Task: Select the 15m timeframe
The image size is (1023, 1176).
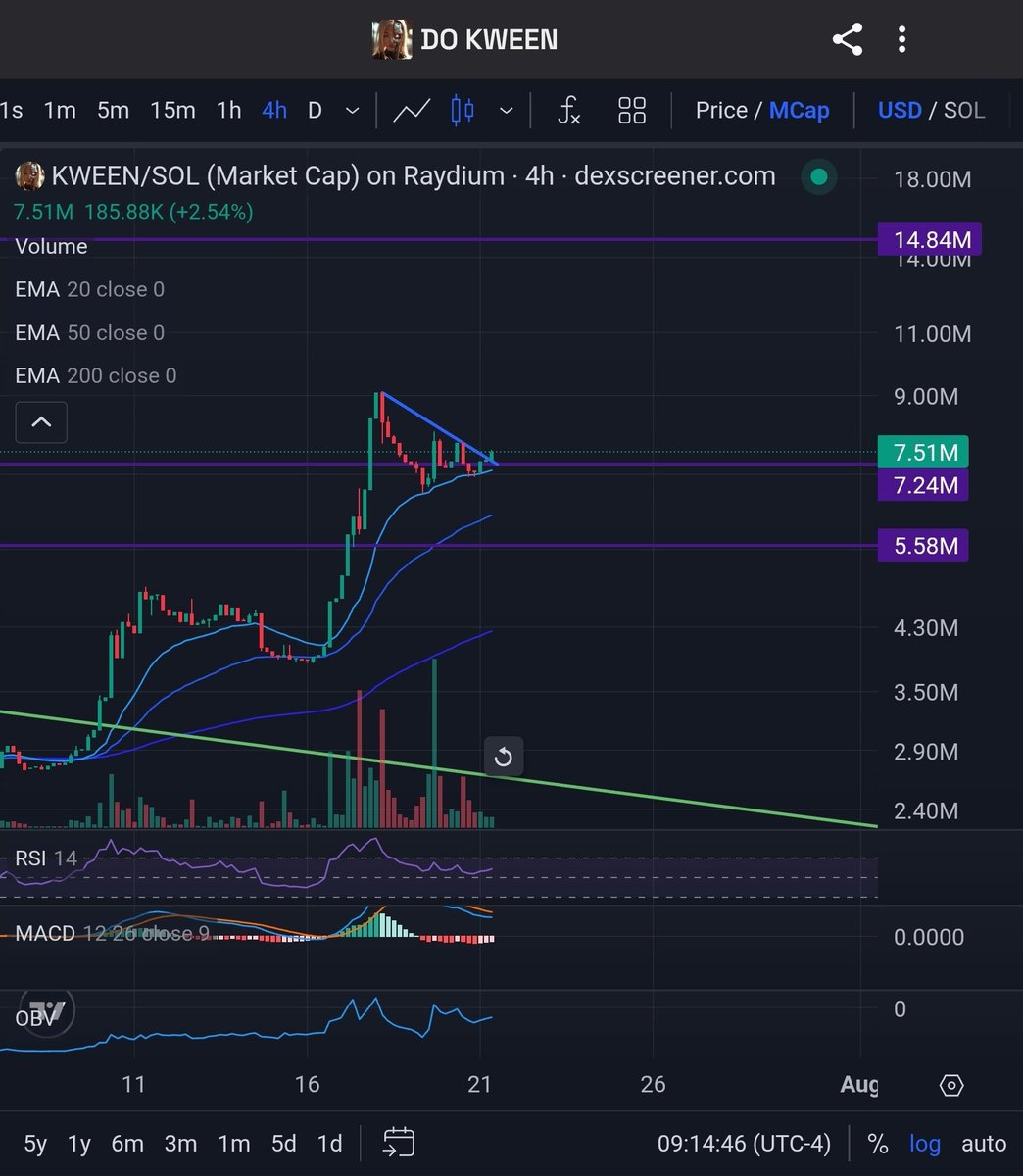Action: click(172, 111)
